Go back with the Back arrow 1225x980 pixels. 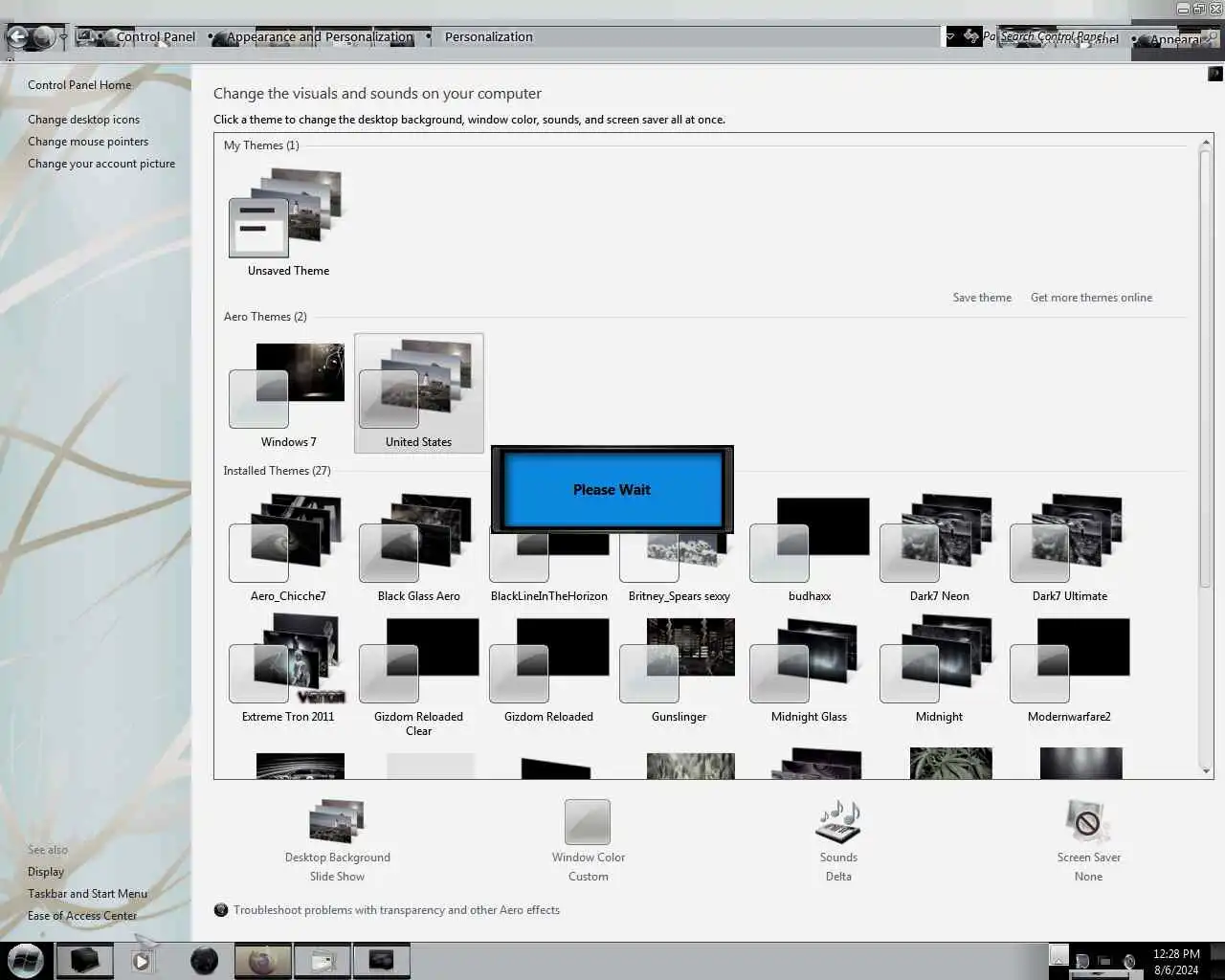(x=17, y=38)
